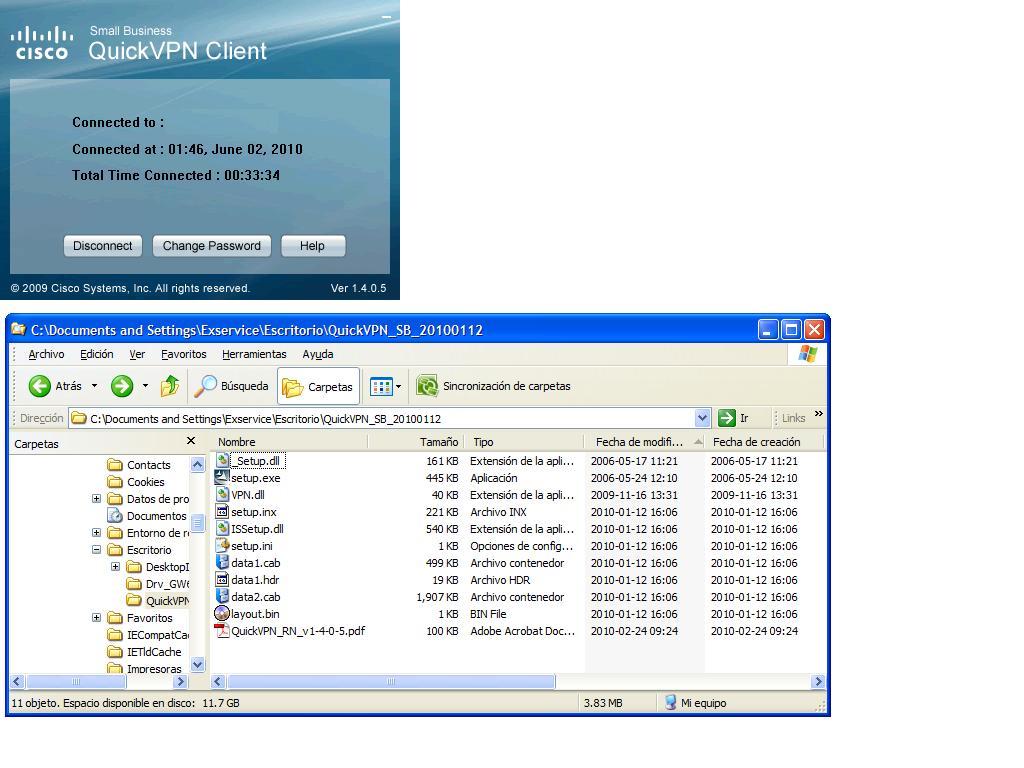Toggle the Carpetas folder pane button
Image resolution: width=1024 pixels, height=768 pixels.
click(319, 387)
